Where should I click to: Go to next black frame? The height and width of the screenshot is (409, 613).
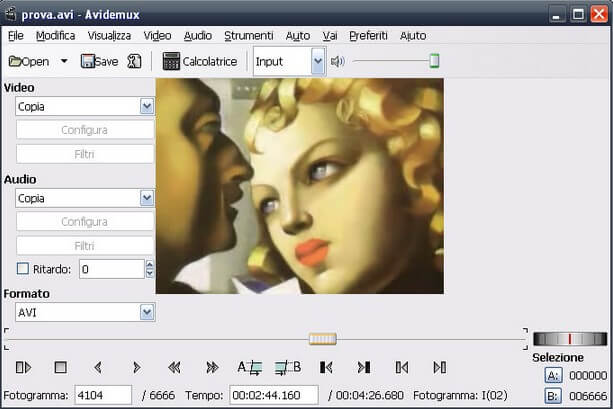point(364,368)
